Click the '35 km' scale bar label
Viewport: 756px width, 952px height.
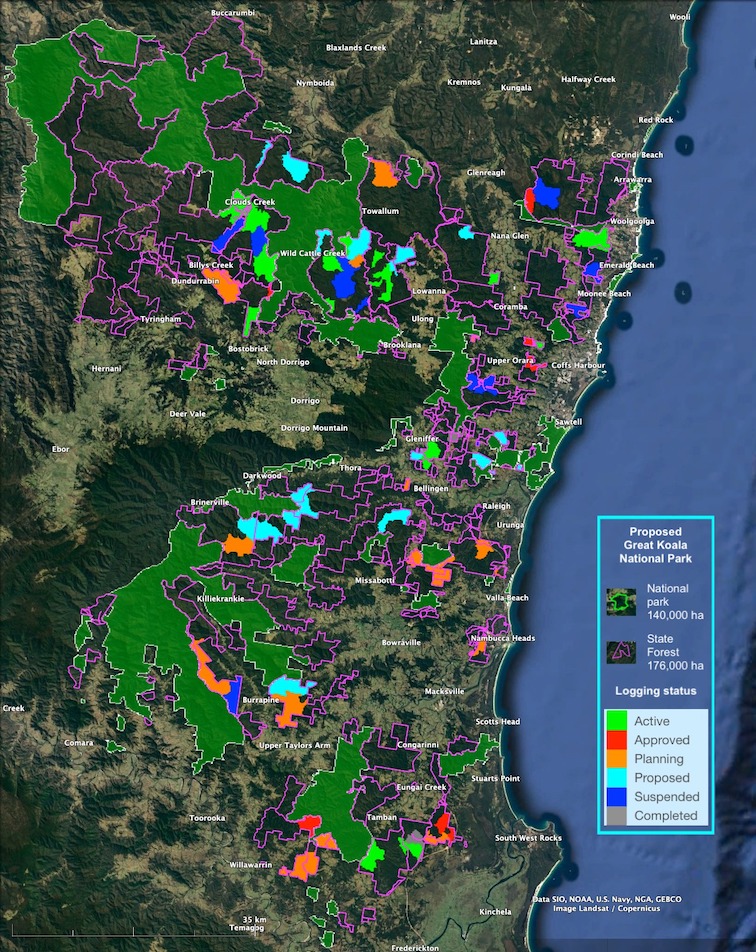(254, 919)
